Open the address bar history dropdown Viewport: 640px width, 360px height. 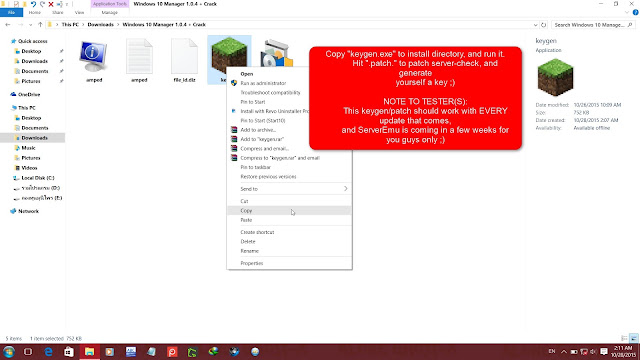535,25
